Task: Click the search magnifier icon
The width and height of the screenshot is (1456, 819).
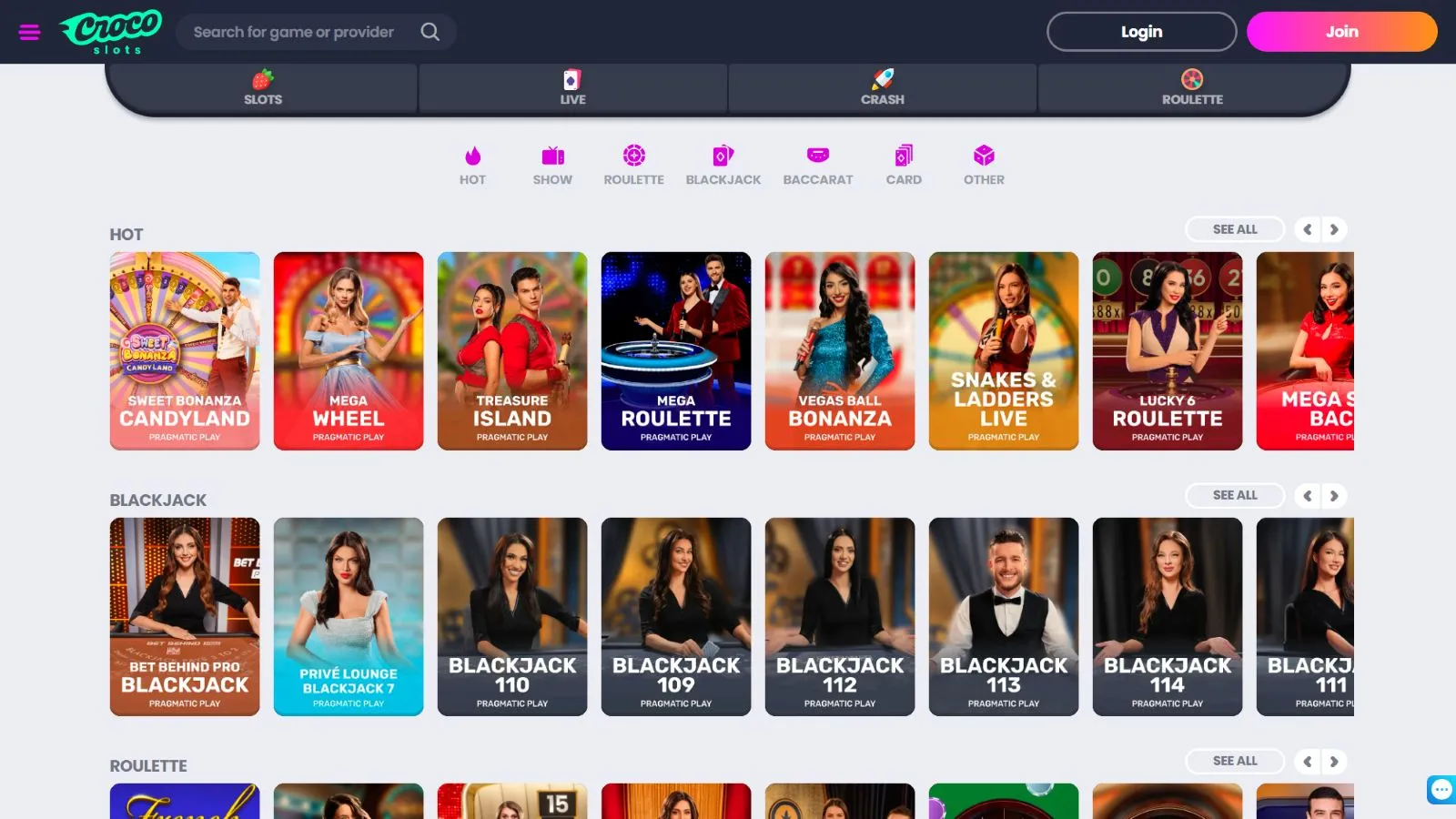Action: [430, 32]
